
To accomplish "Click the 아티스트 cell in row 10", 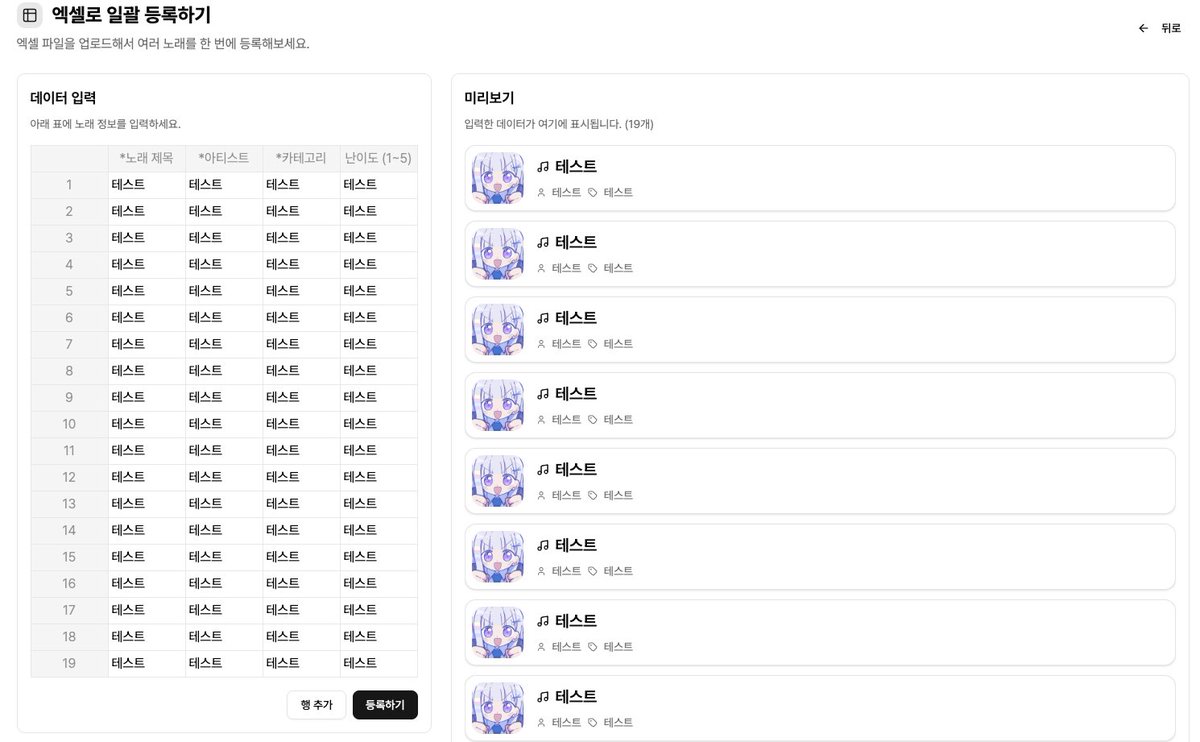I will point(224,424).
